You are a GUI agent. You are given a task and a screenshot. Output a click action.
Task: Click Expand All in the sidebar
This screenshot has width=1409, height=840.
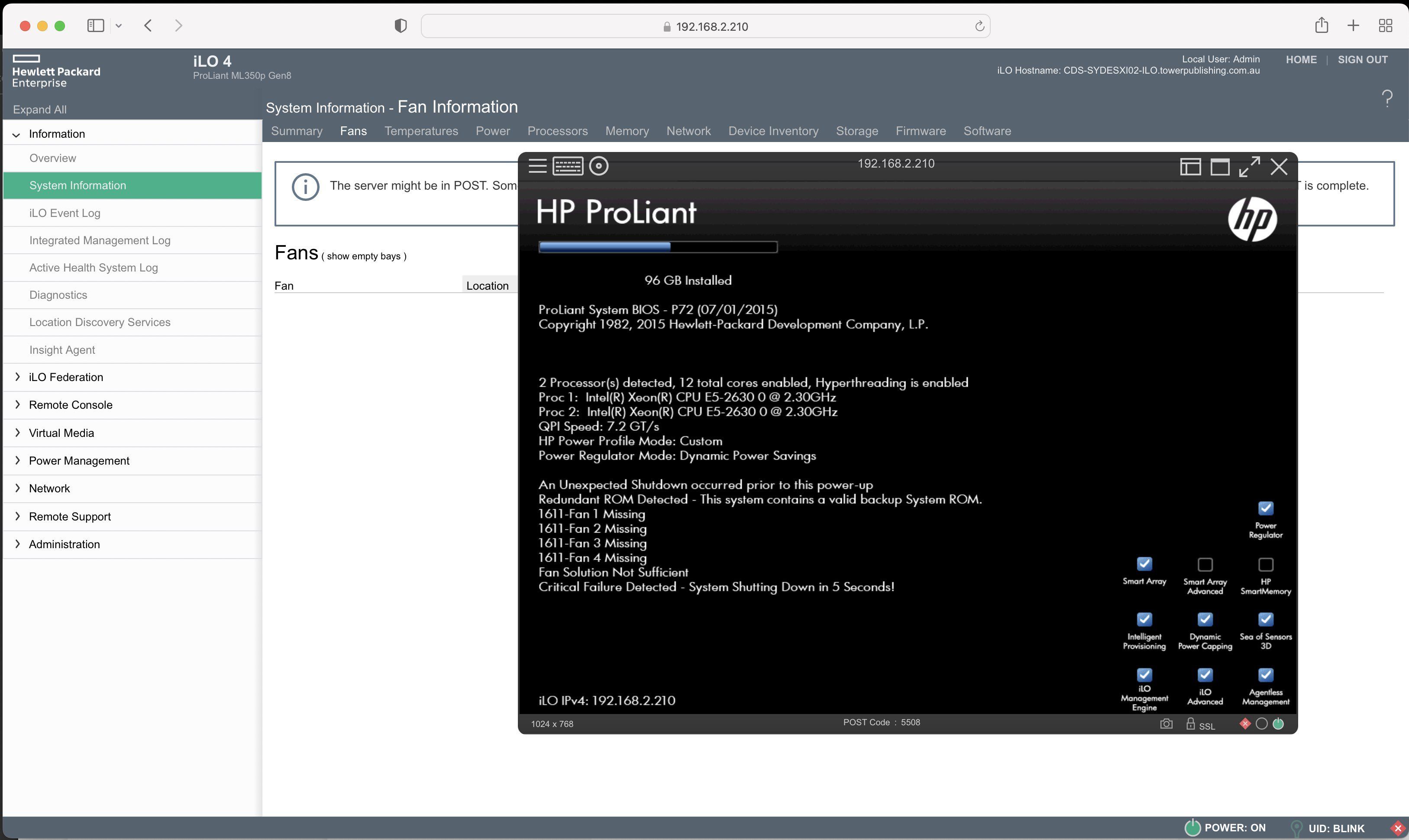(40, 109)
